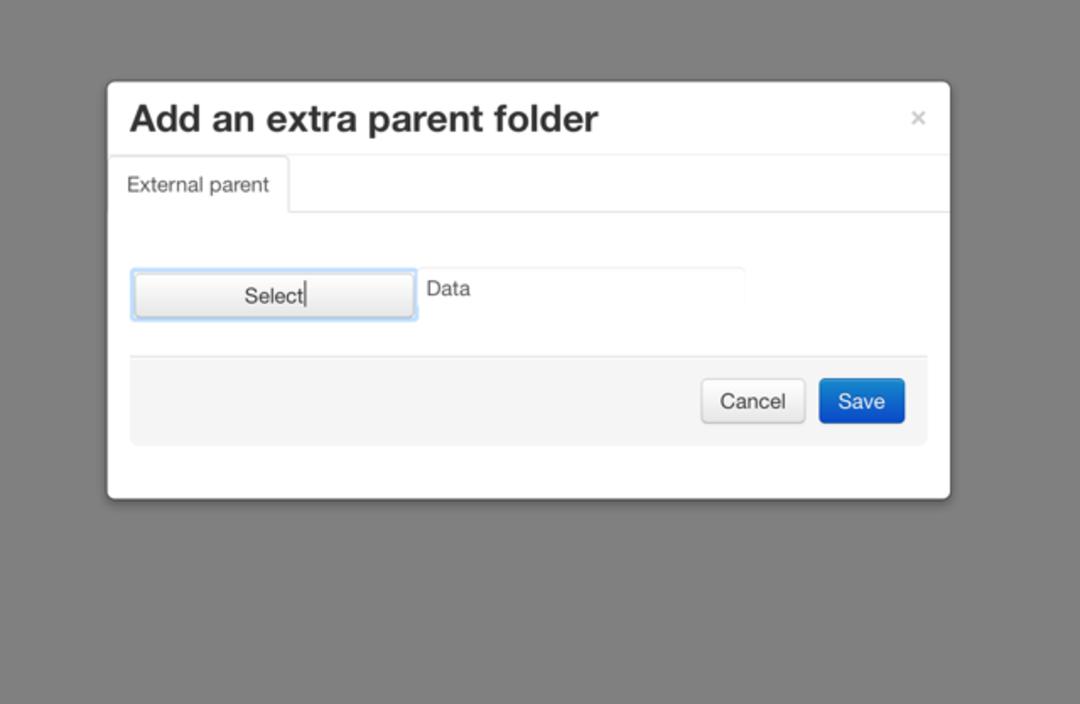Viewport: 1080px width, 704px height.
Task: Place the cursor in the field showing 'Data'
Action: [x=581, y=288]
